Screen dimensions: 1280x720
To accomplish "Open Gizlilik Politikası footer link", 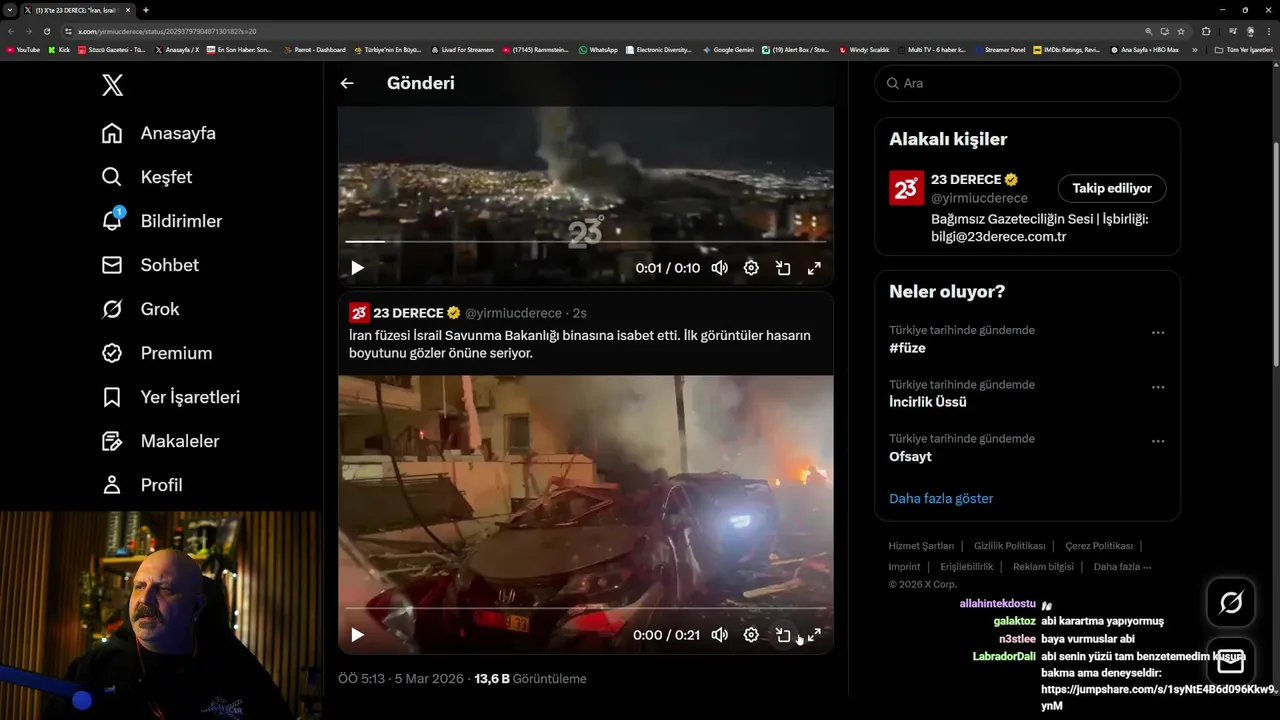I will (1009, 546).
